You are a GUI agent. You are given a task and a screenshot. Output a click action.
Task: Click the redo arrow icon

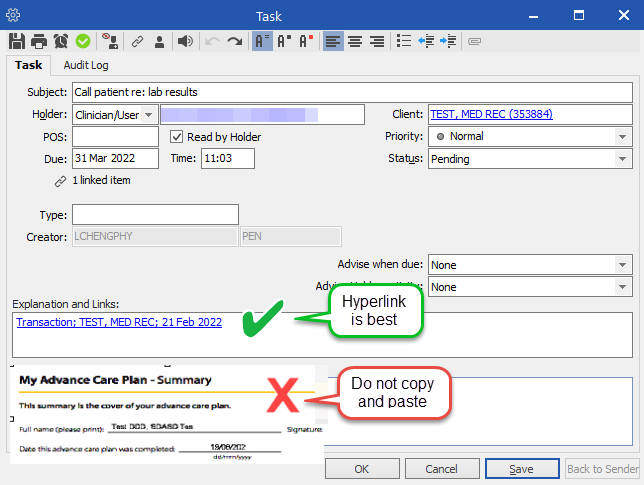235,41
